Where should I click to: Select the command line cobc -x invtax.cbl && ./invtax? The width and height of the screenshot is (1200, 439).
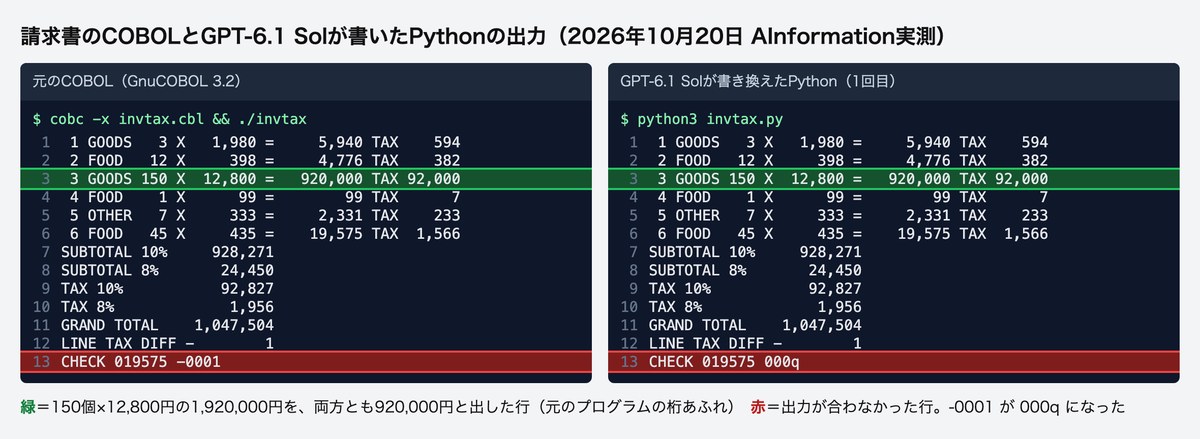point(169,119)
